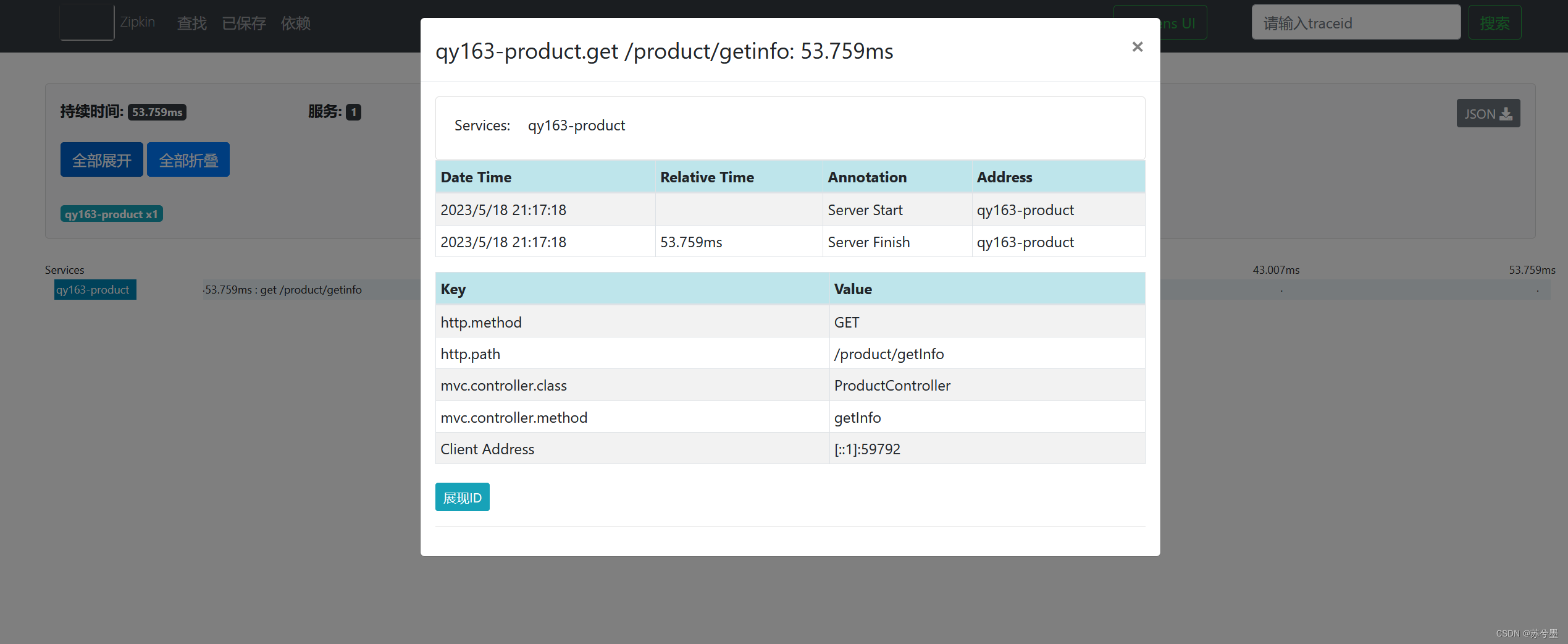Click the 43.007ms timeline label
Screen dimensions: 1568x644
(1276, 269)
